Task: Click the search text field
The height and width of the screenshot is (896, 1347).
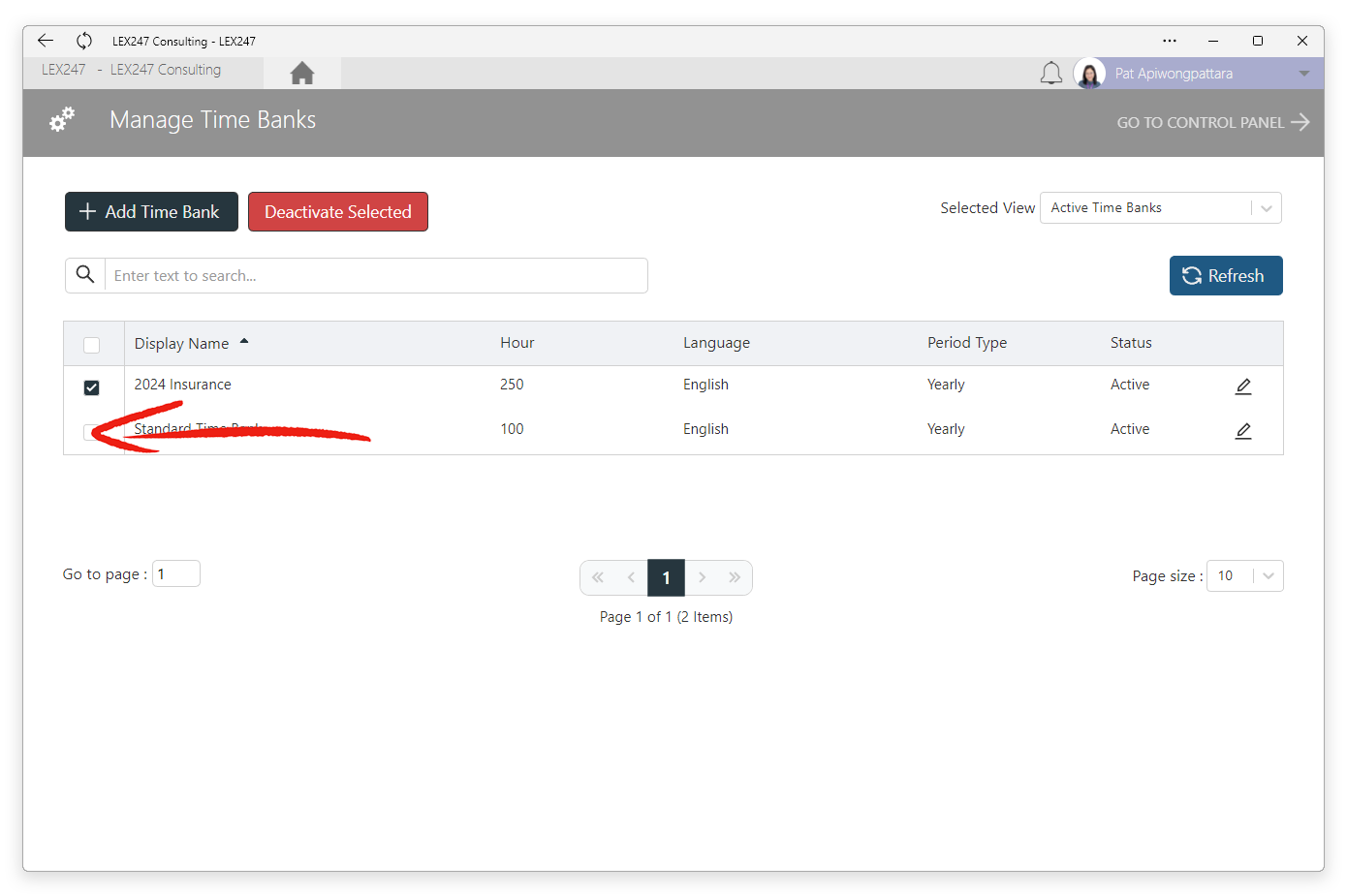Action: [376, 276]
